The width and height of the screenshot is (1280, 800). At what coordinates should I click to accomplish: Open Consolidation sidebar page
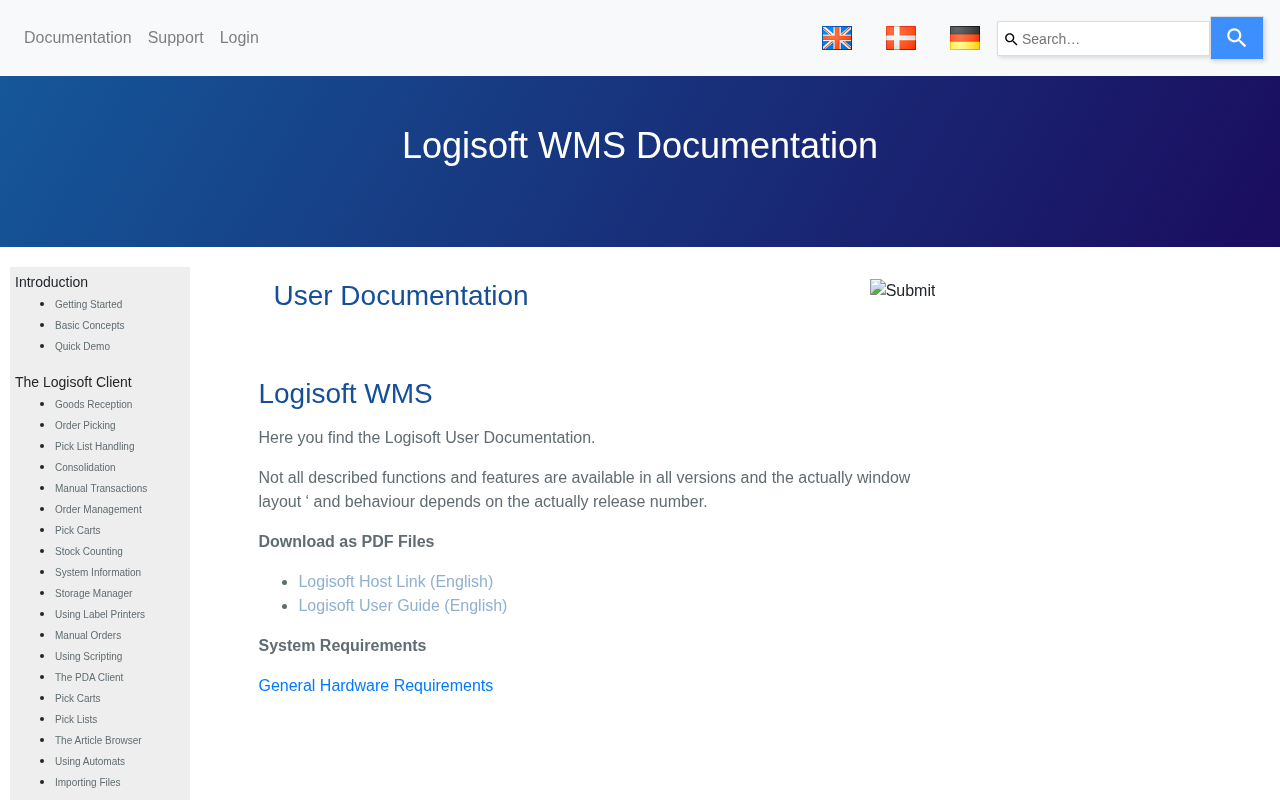(x=85, y=468)
